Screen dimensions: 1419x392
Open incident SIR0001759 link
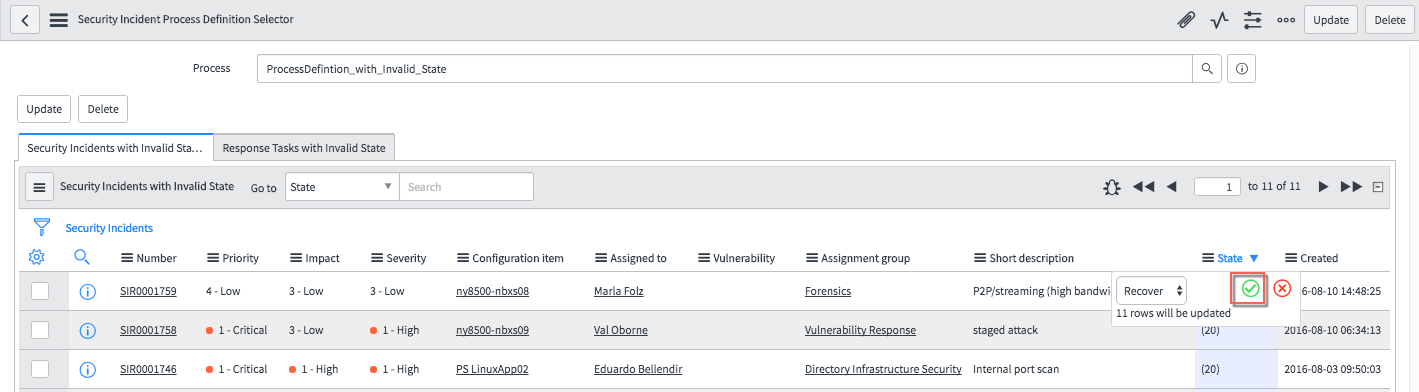pos(148,291)
